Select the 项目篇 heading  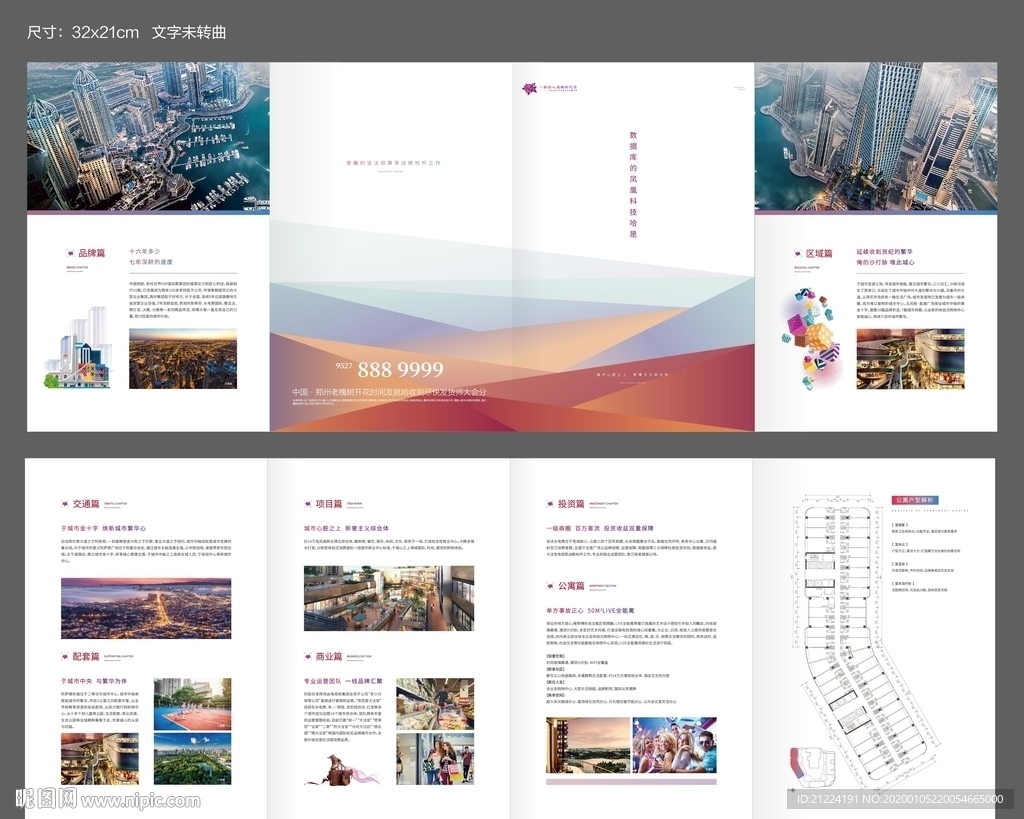pos(328,504)
